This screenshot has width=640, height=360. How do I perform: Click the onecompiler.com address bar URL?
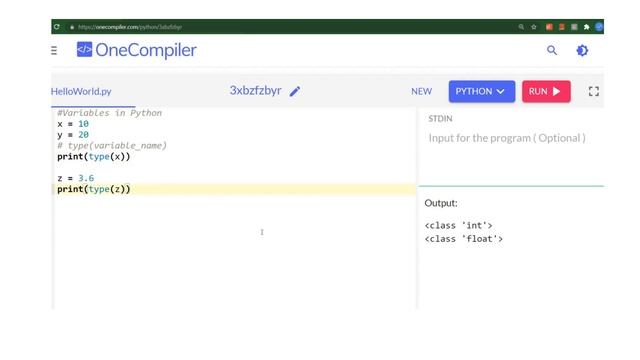(130, 27)
